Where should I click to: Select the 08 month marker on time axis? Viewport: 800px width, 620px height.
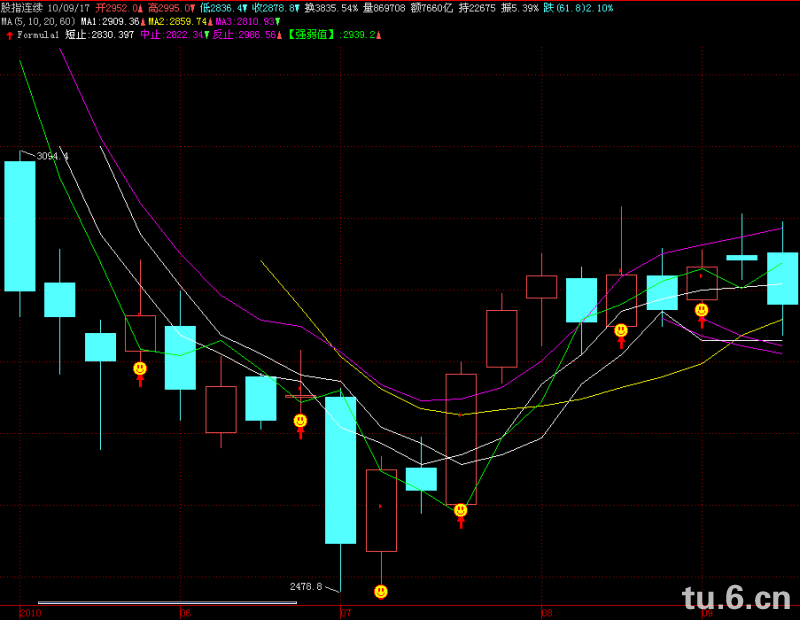(x=547, y=611)
